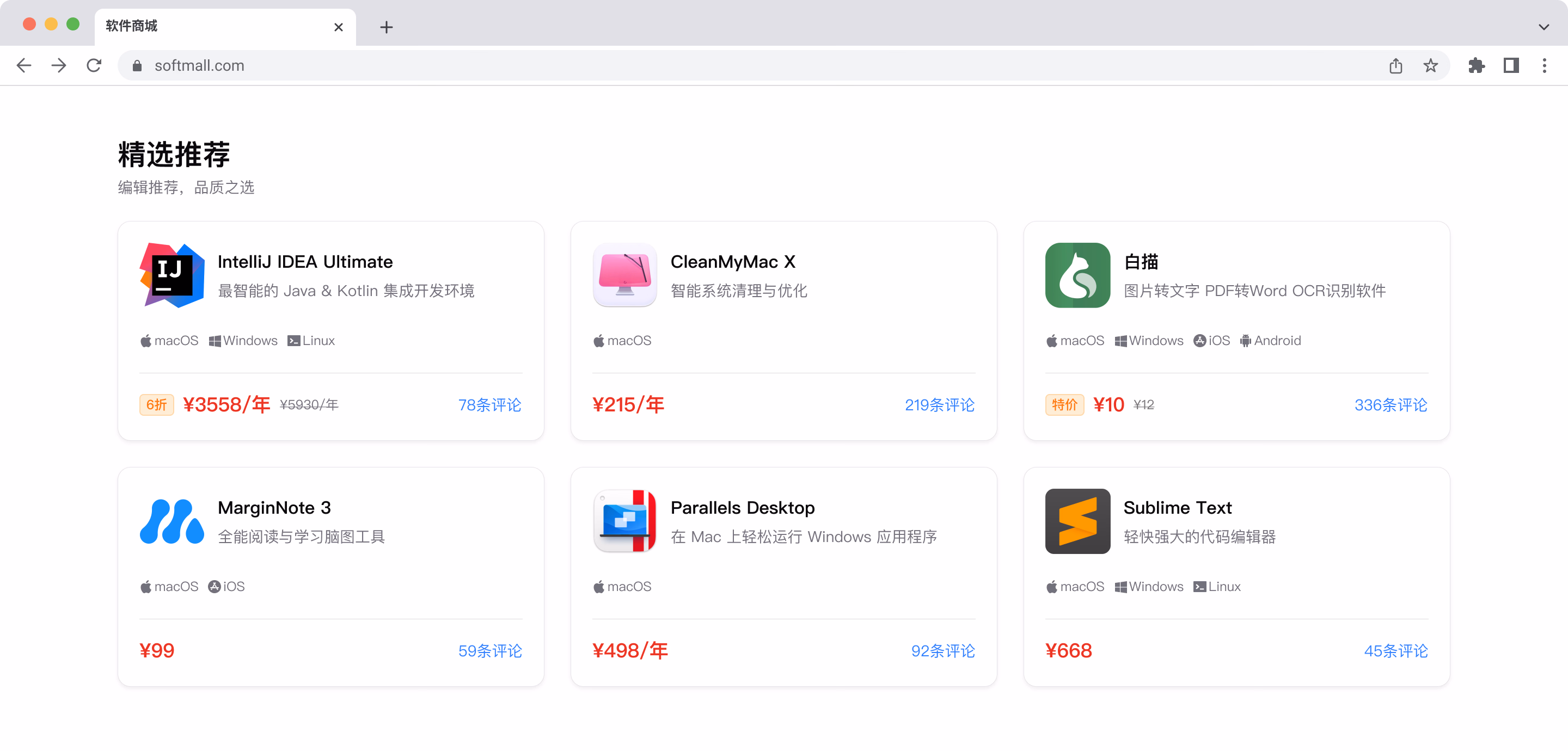
Task: Toggle the browser side panel icon
Action: coord(1511,65)
